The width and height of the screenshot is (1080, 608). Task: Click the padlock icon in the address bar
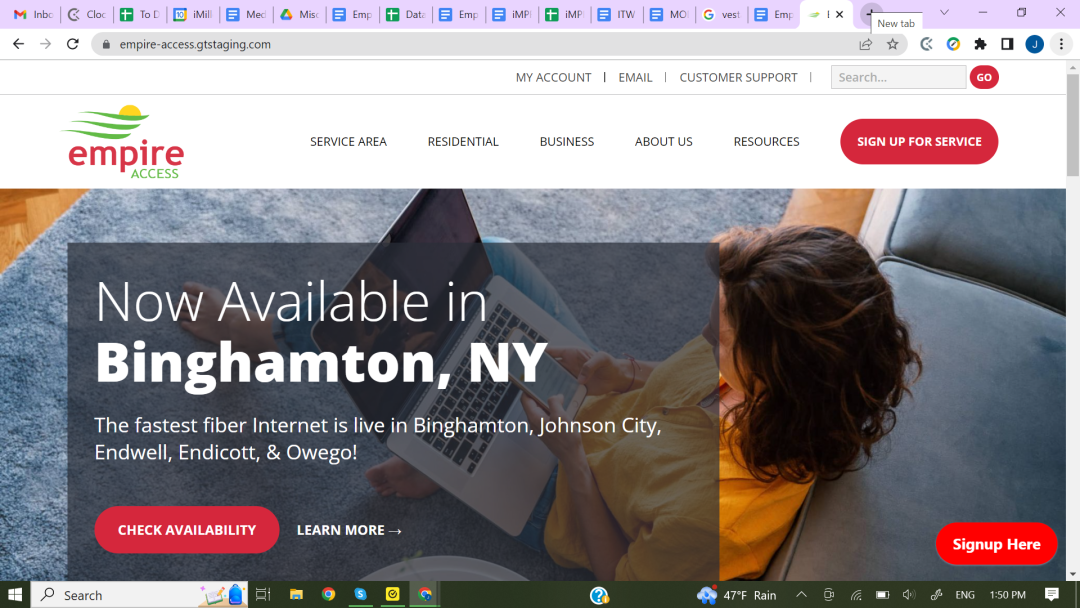click(x=107, y=44)
